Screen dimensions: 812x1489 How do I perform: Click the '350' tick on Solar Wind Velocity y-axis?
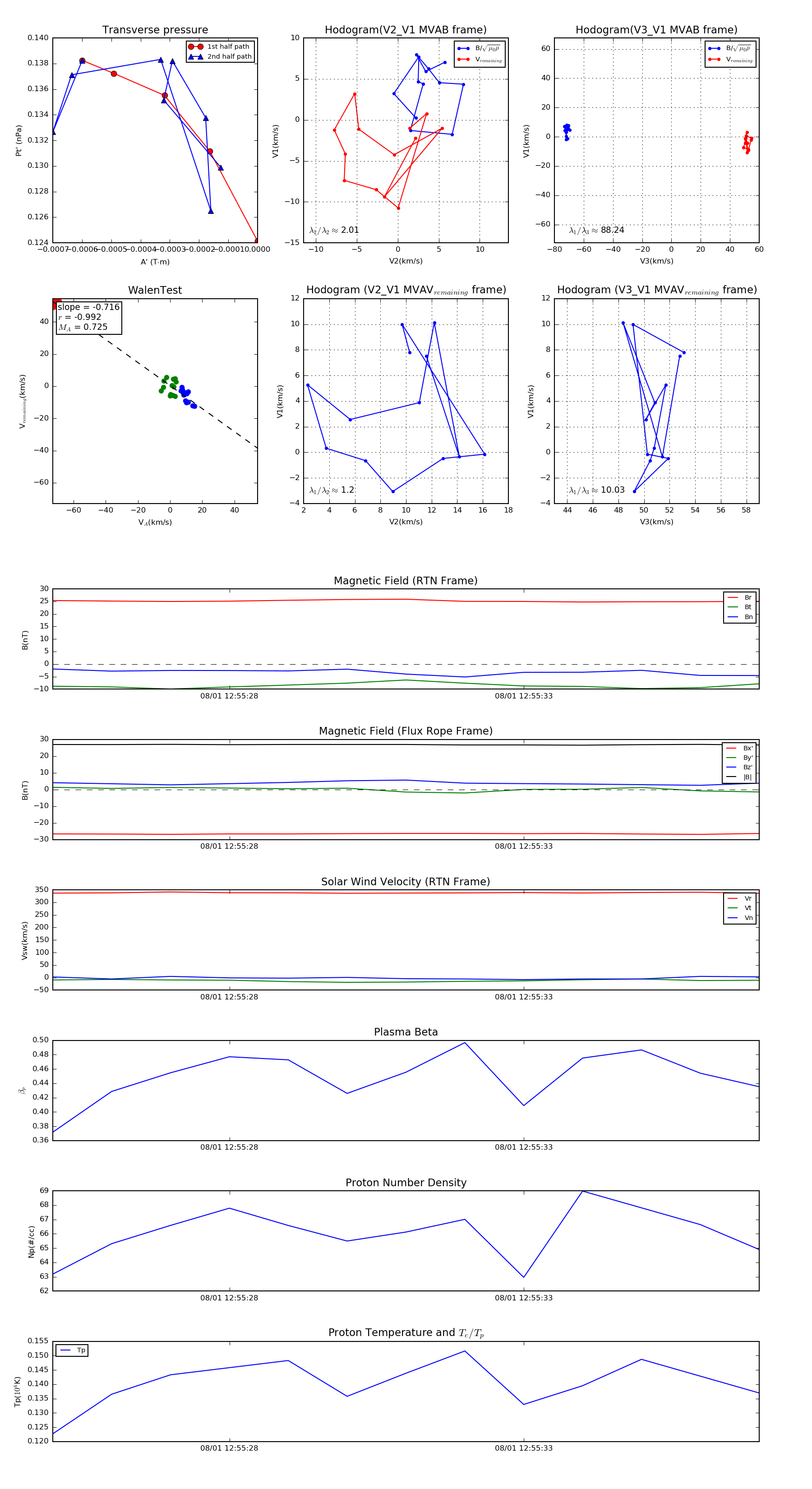[42, 890]
